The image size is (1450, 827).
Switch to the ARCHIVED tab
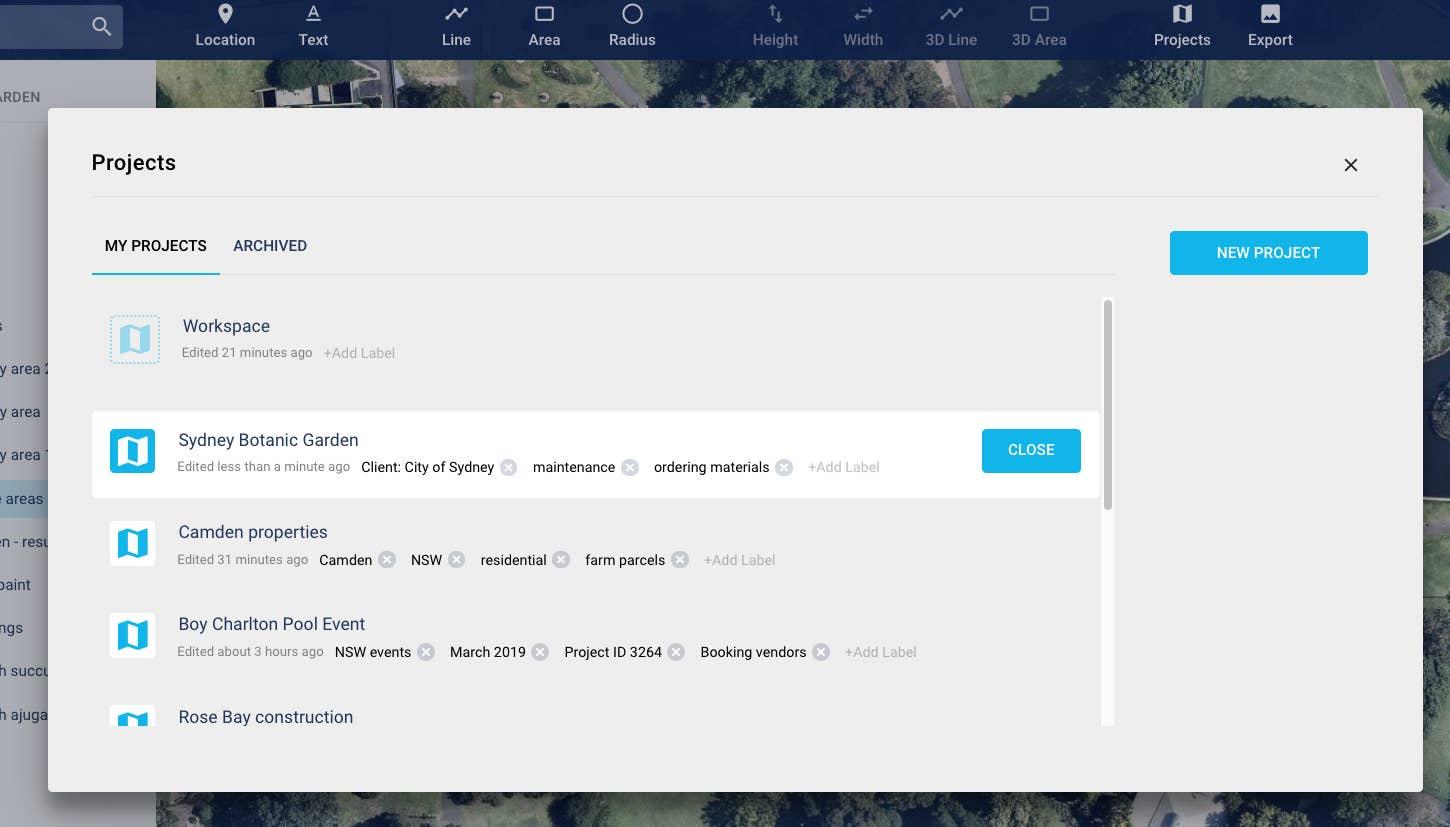click(x=270, y=245)
